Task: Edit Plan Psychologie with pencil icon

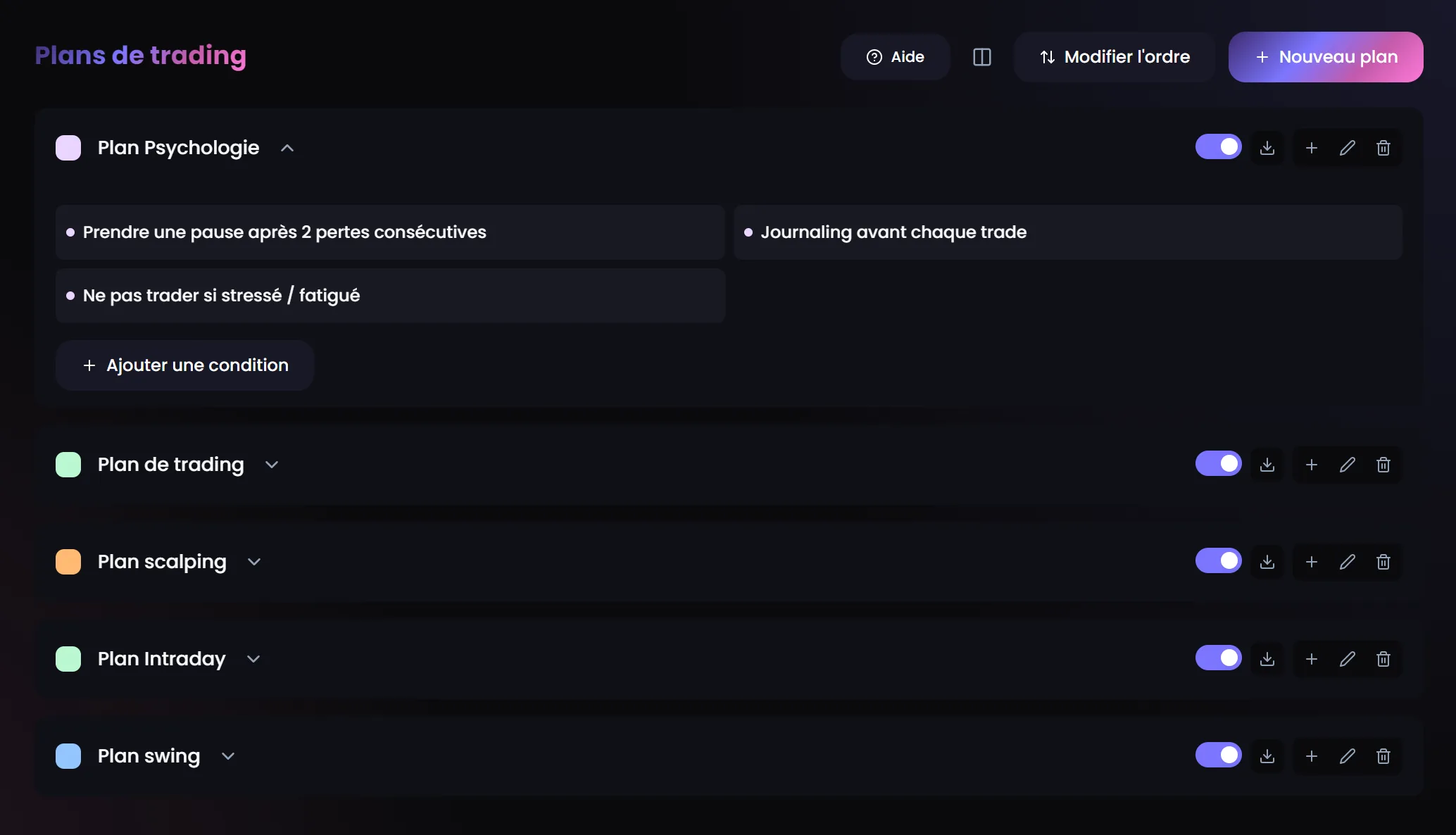Action: [x=1347, y=148]
